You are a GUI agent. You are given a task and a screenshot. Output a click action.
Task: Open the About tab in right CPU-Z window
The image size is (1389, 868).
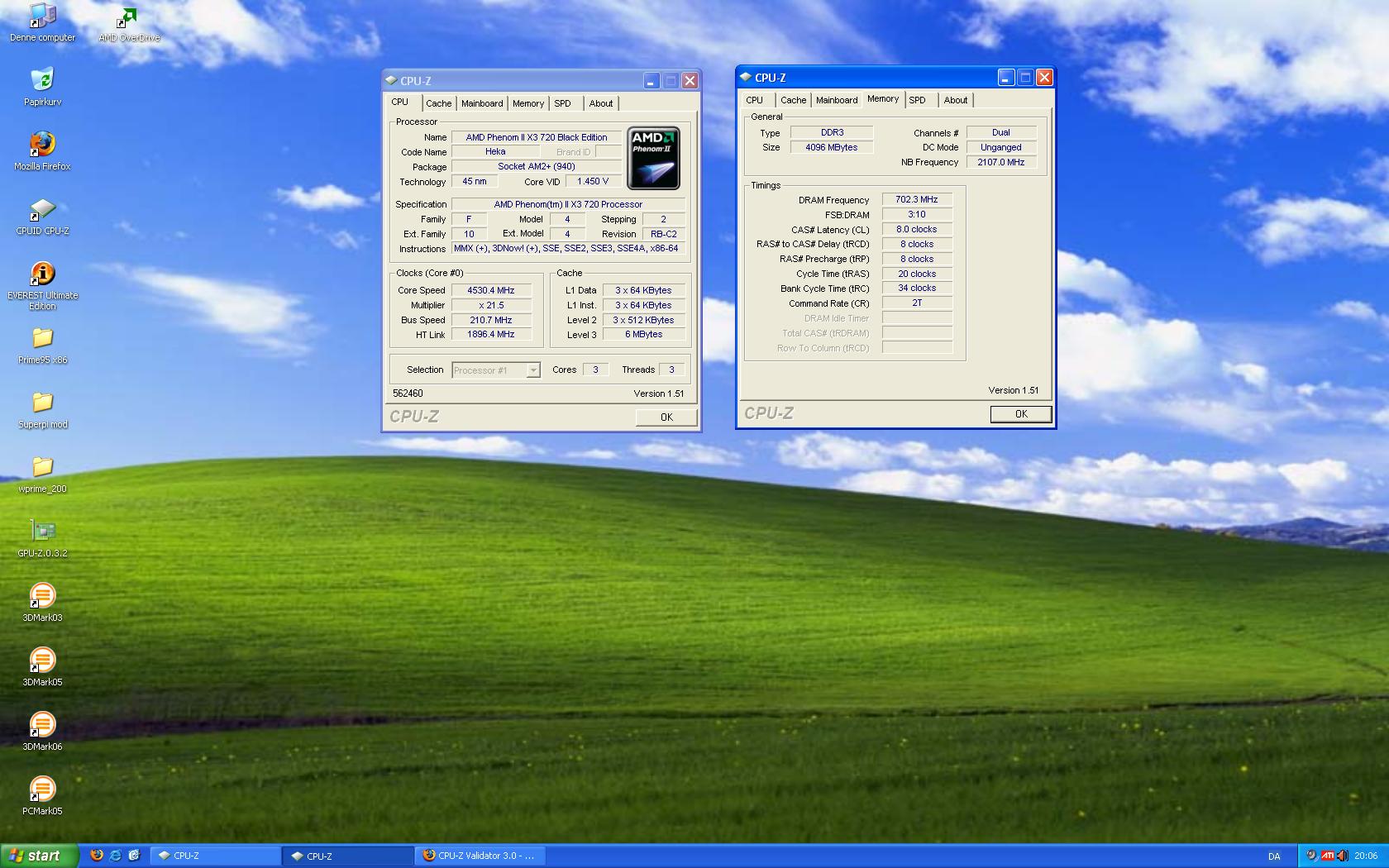tap(956, 100)
